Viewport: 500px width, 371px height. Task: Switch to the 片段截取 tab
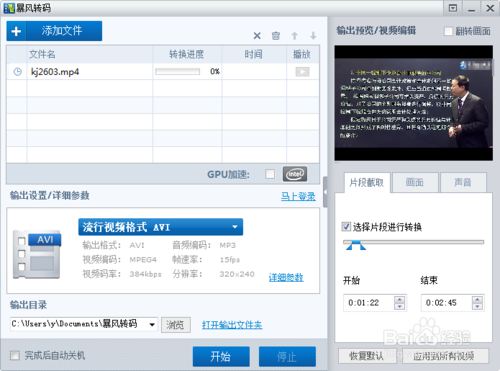click(x=367, y=183)
